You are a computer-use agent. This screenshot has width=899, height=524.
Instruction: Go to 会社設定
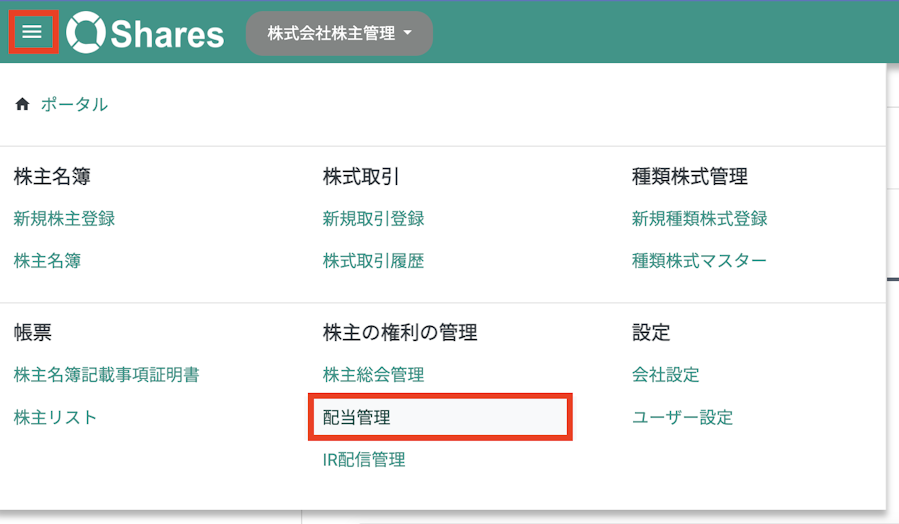click(666, 374)
